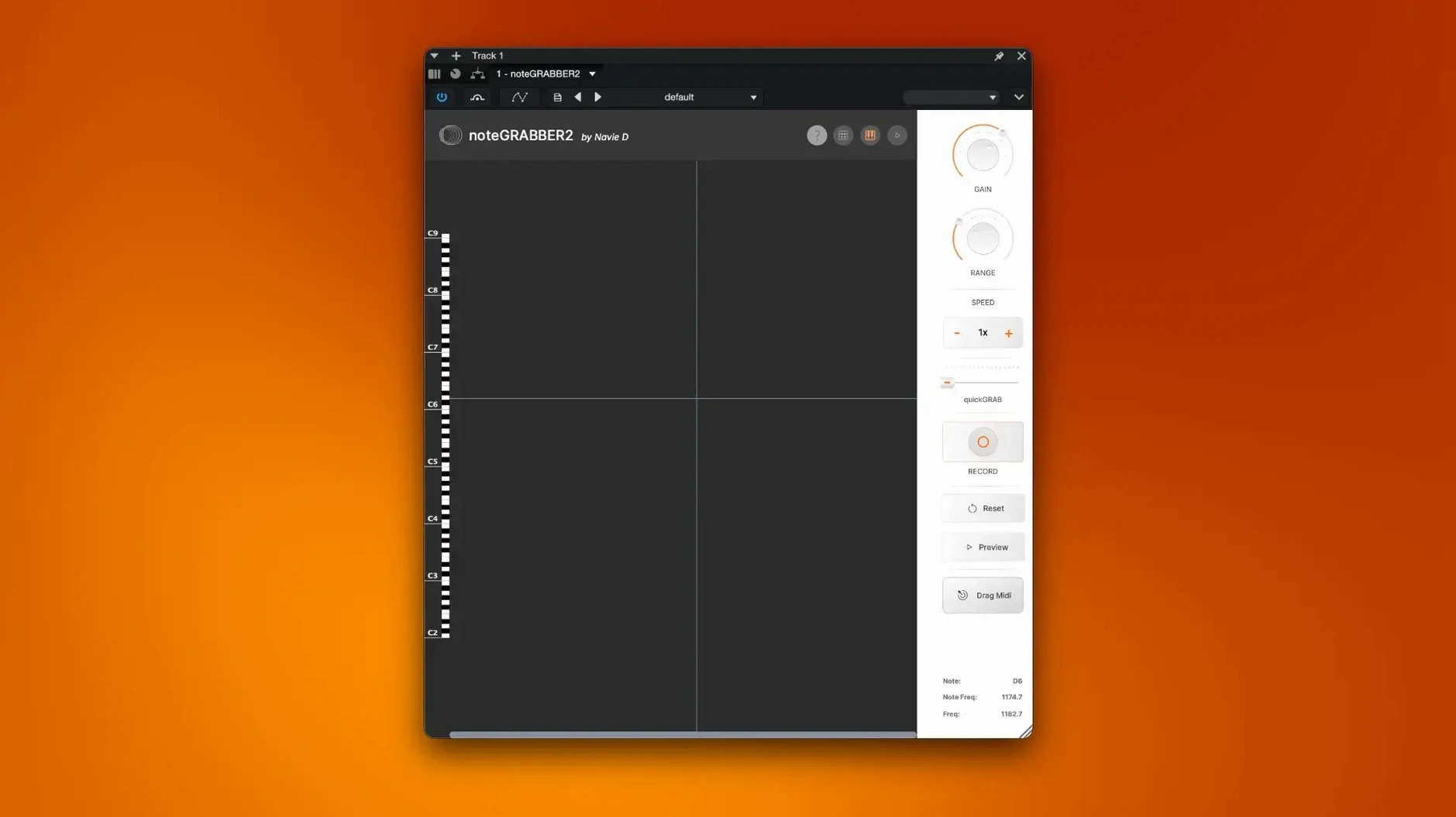Viewport: 1456px width, 817px height.
Task: Toggle the plugin power bypass button
Action: tap(442, 97)
